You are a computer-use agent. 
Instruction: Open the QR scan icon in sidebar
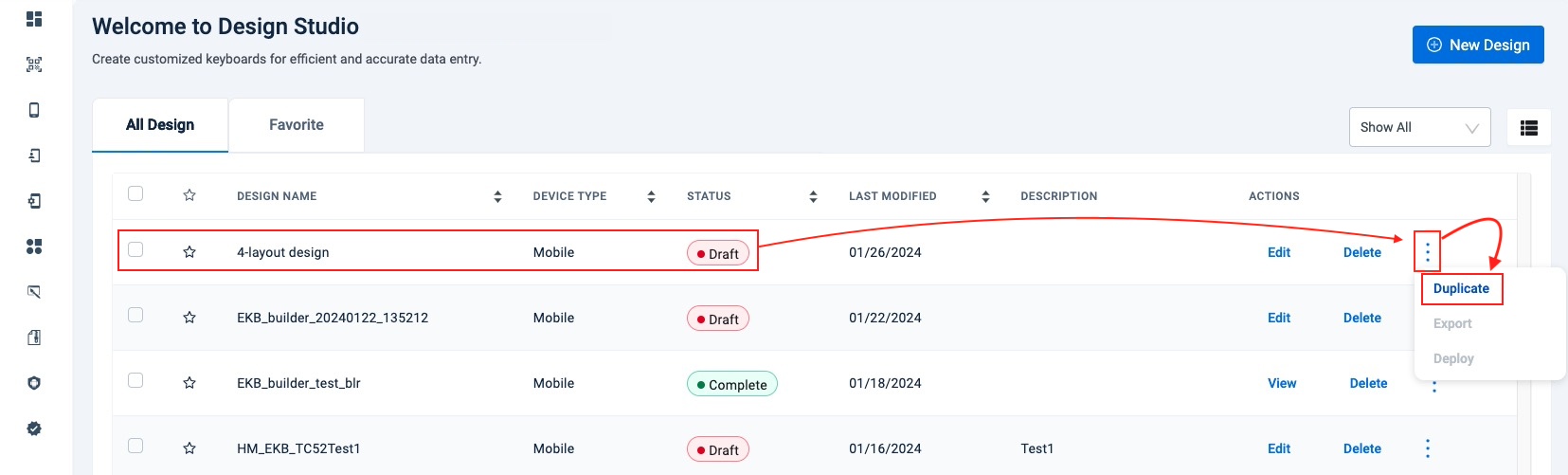(x=34, y=64)
